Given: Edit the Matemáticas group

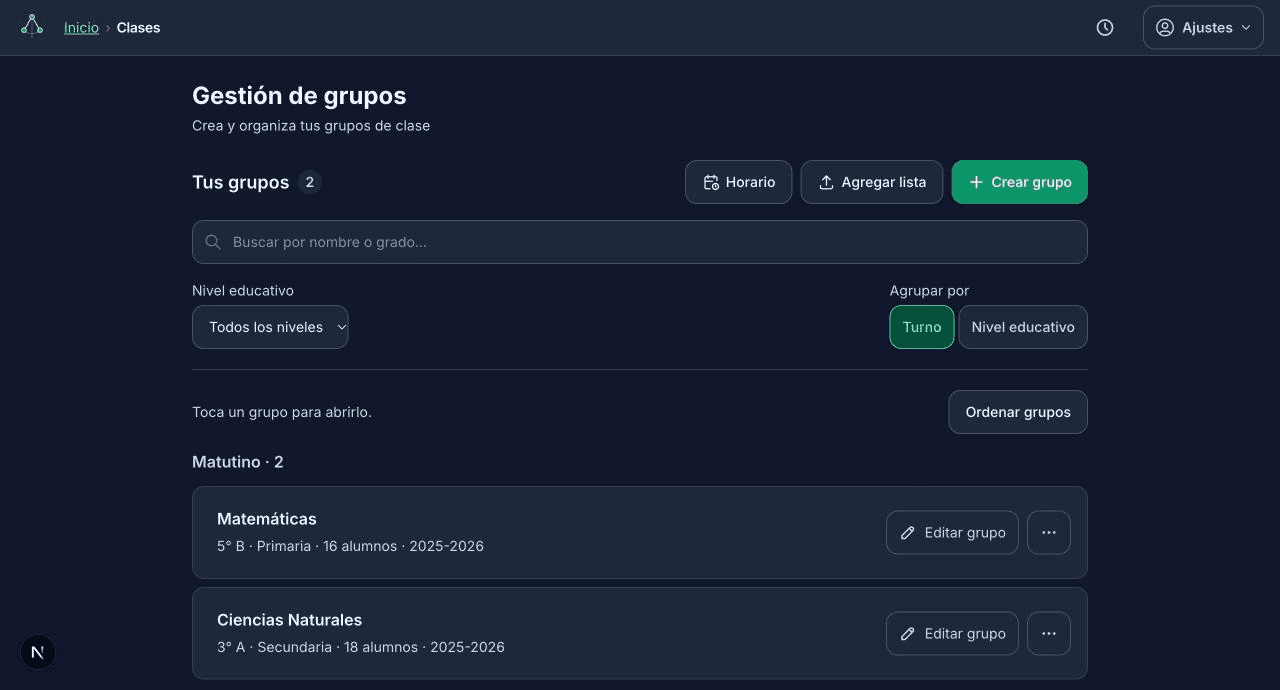Looking at the screenshot, I should pyautogui.click(x=952, y=532).
